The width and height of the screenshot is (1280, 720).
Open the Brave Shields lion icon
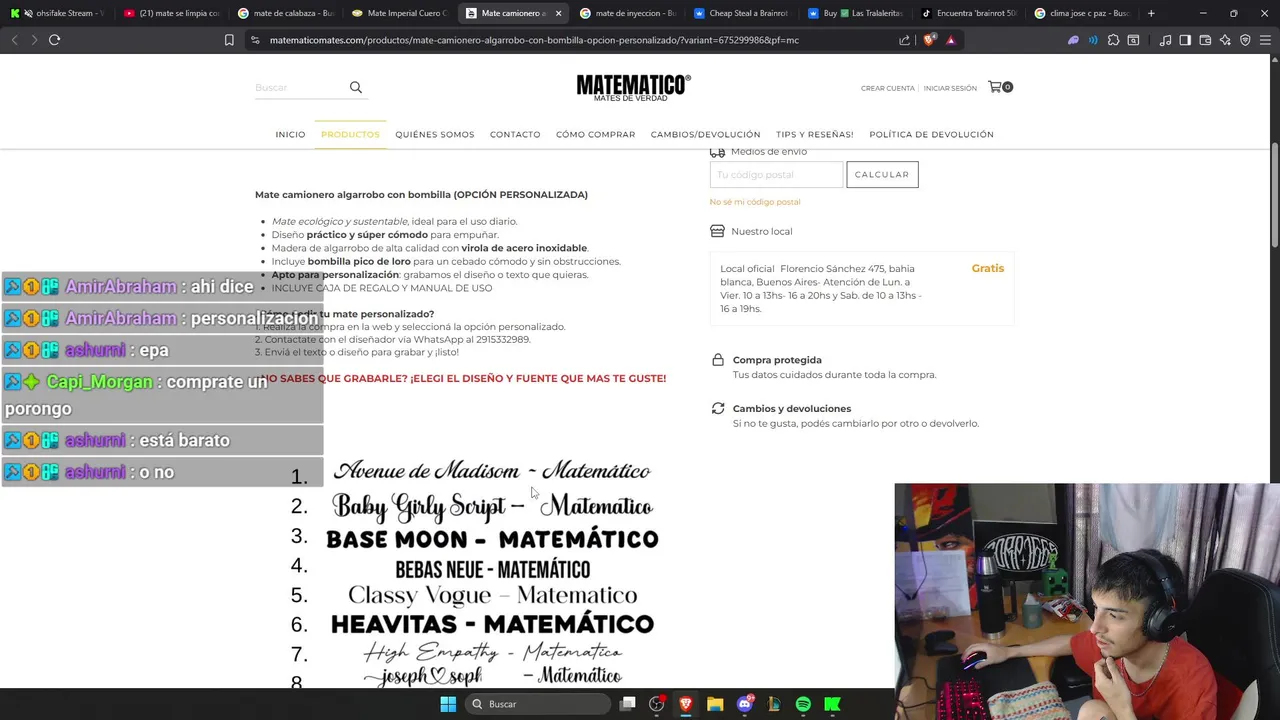[929, 40]
